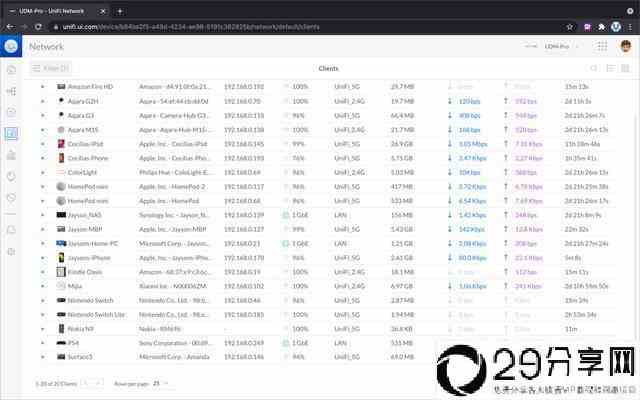Click the 'Network' page heading

pos(47,47)
